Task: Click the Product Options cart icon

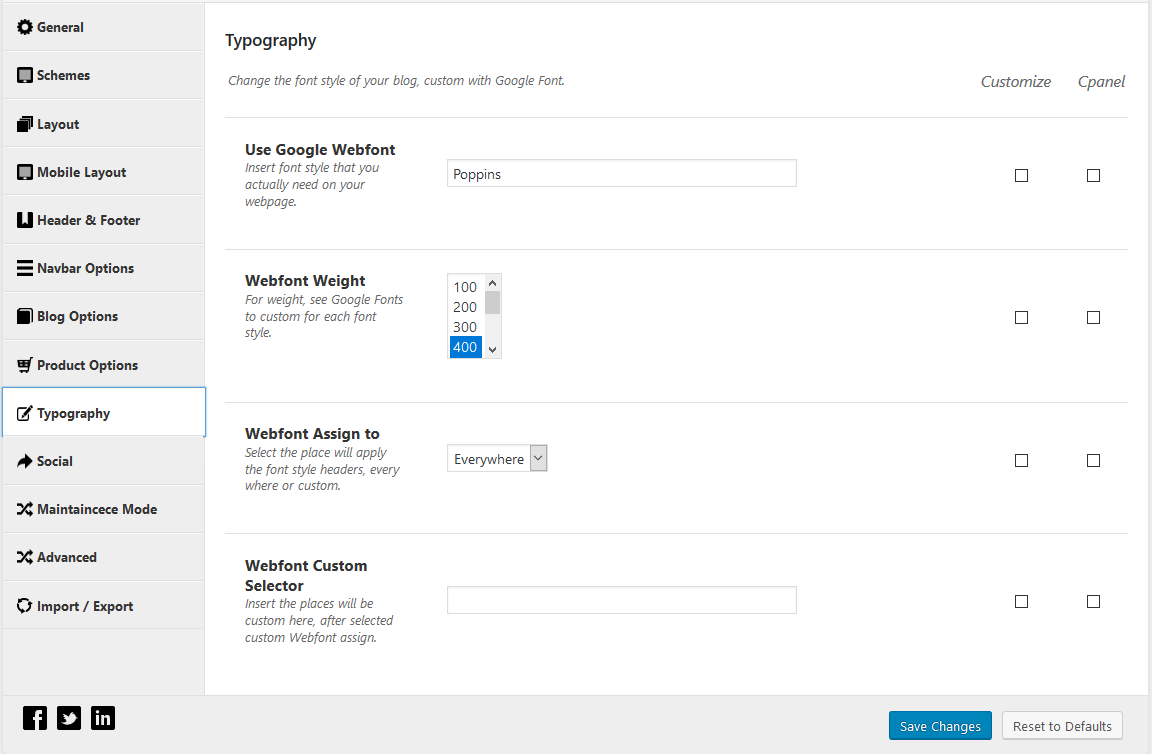Action: click(x=25, y=365)
